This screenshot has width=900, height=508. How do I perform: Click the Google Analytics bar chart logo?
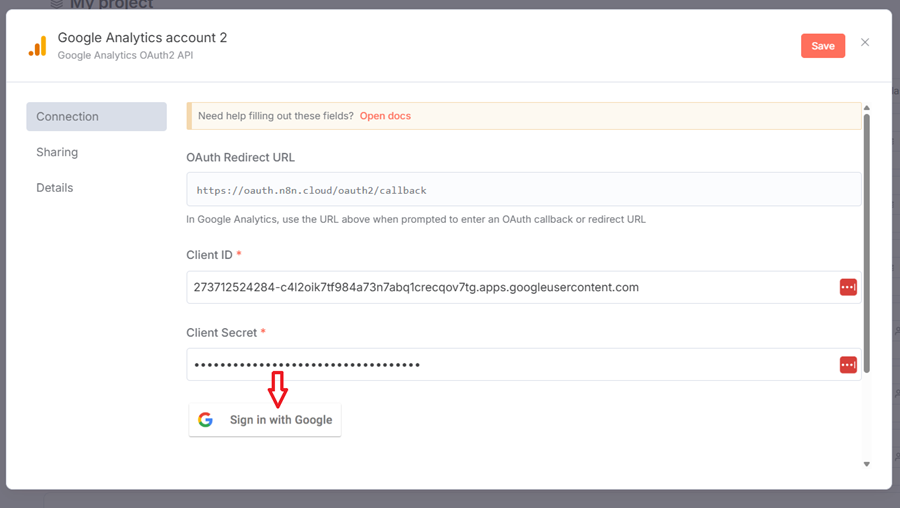click(x=37, y=46)
